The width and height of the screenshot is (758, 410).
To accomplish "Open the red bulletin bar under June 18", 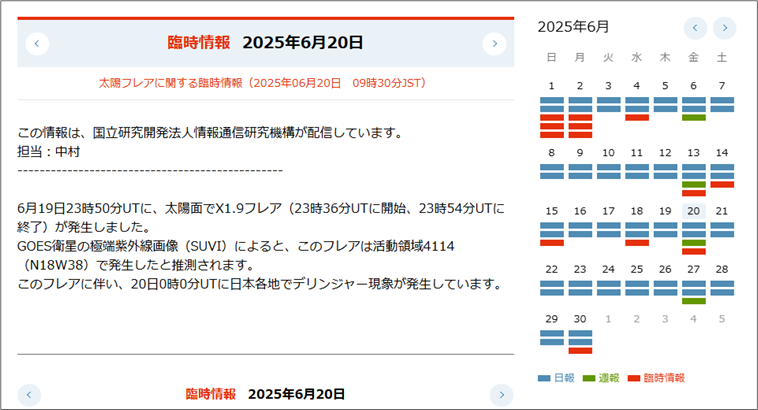I will click(x=637, y=242).
